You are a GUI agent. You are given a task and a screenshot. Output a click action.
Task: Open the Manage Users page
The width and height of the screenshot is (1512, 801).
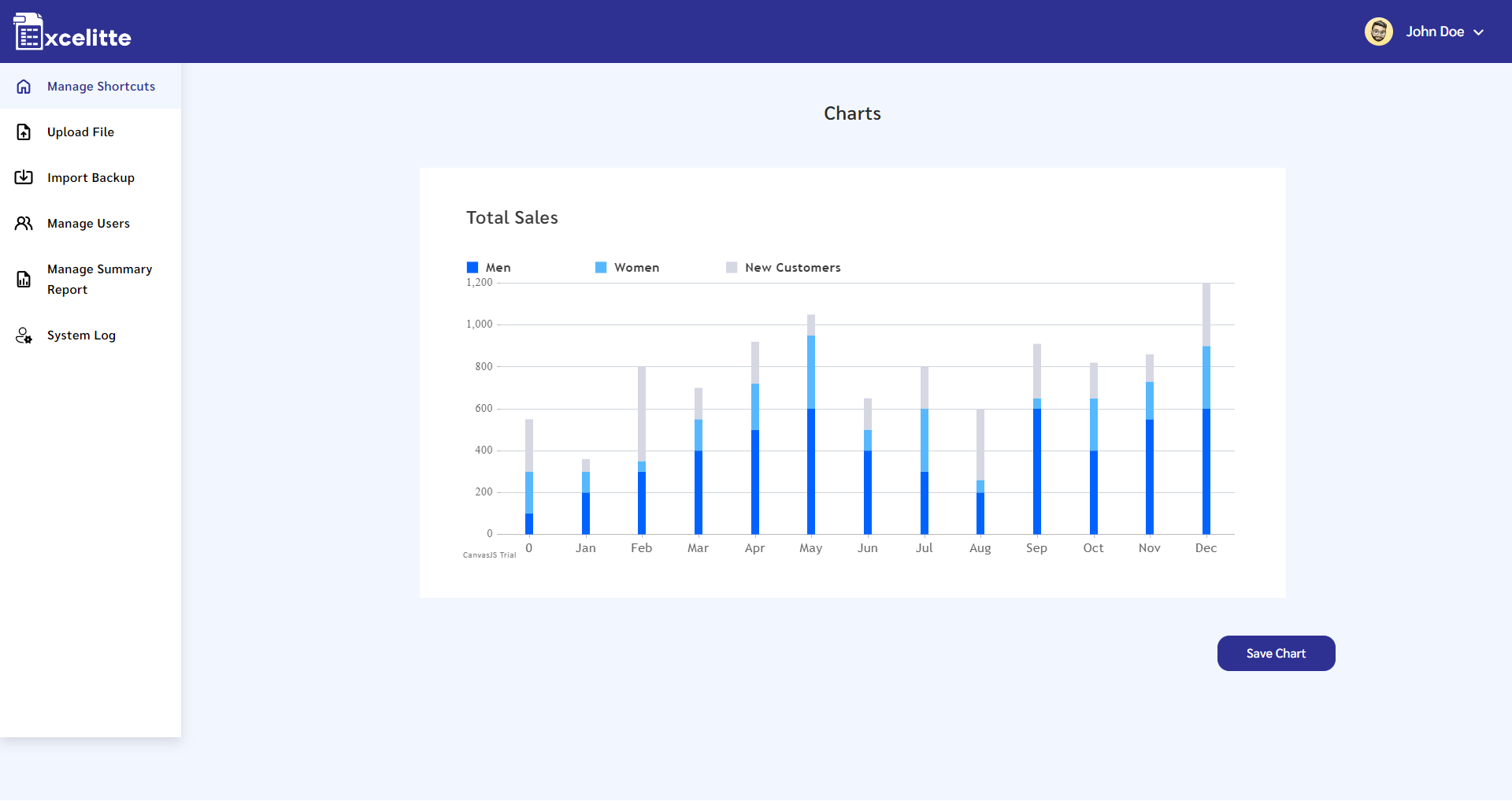[88, 223]
